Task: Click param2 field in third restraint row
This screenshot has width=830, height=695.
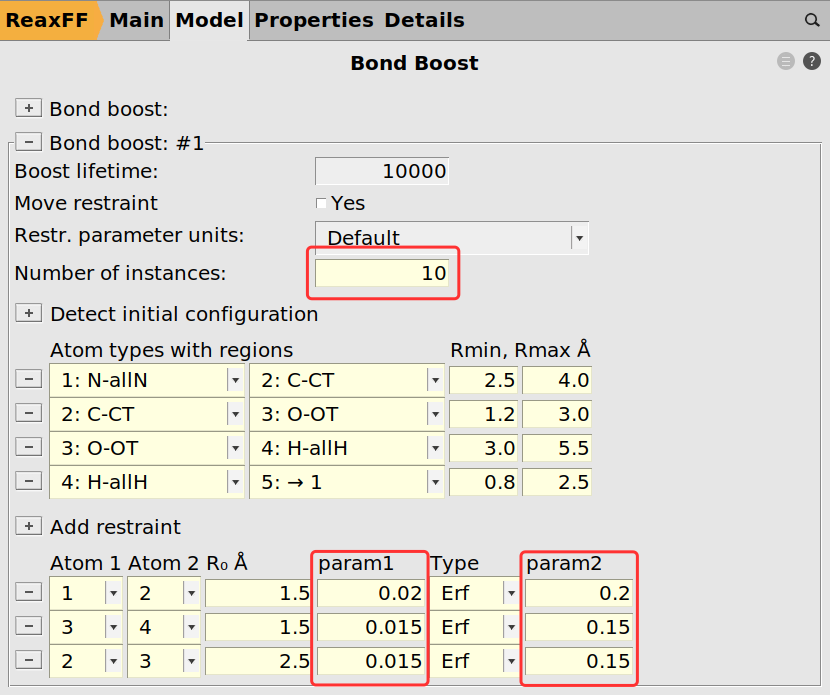Action: click(x=579, y=661)
